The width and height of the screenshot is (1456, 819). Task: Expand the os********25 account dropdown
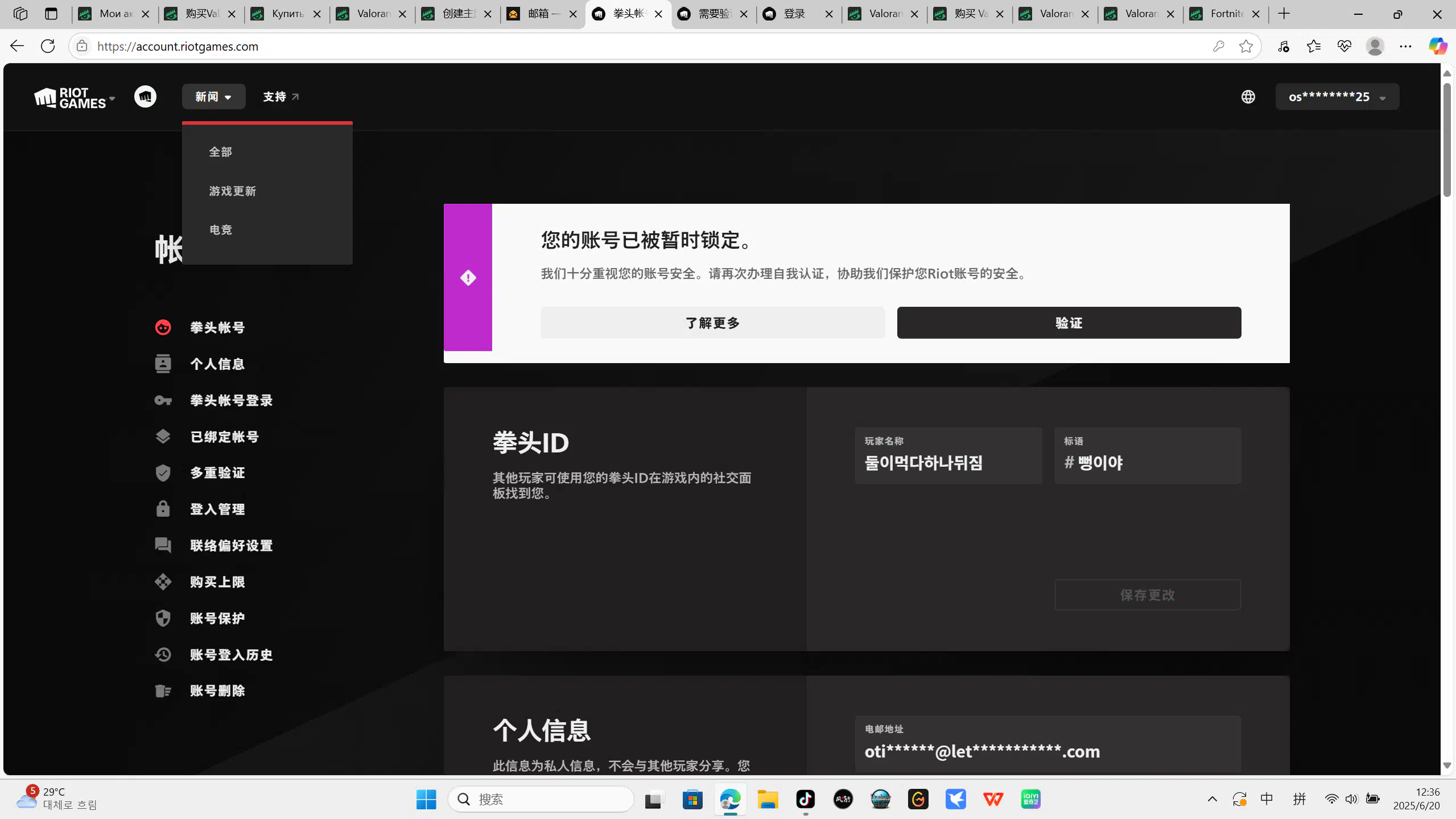click(x=1337, y=97)
